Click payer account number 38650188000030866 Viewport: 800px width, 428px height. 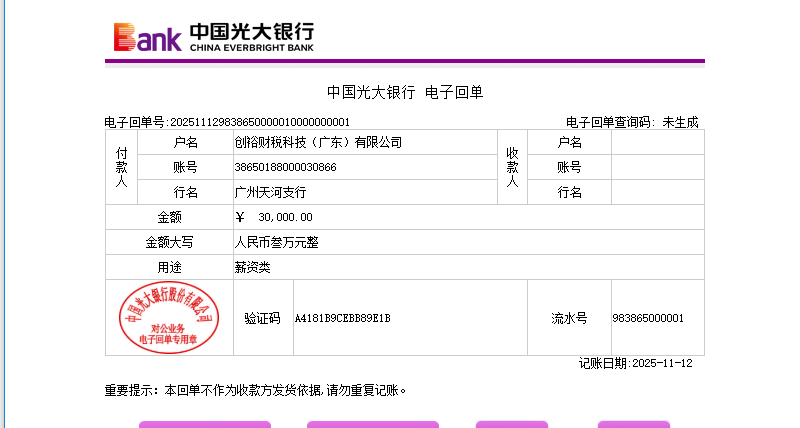285,167
